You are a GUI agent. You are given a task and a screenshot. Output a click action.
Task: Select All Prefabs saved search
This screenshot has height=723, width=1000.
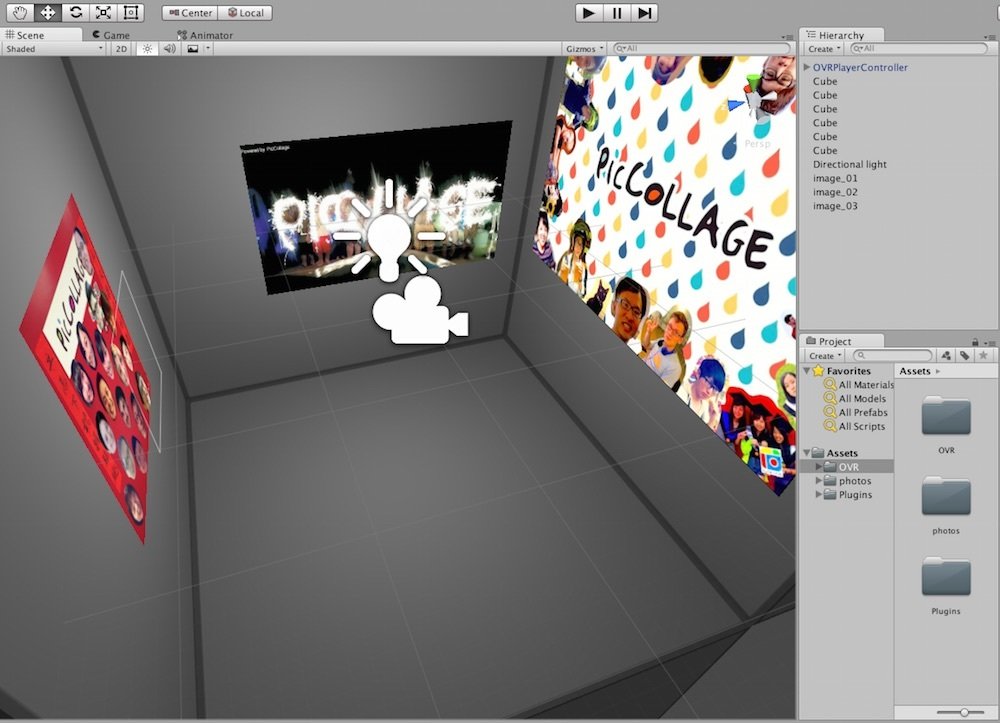(856, 413)
